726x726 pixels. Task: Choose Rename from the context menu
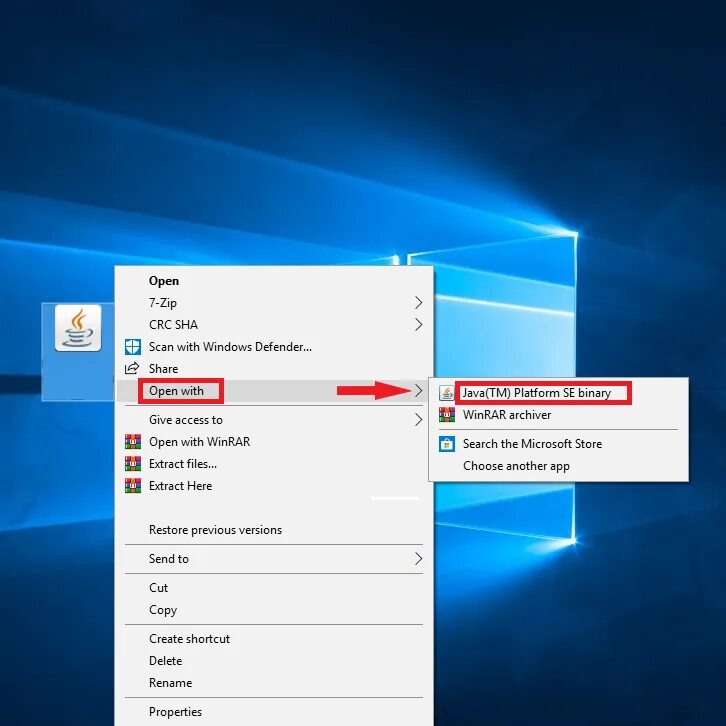click(x=274, y=683)
